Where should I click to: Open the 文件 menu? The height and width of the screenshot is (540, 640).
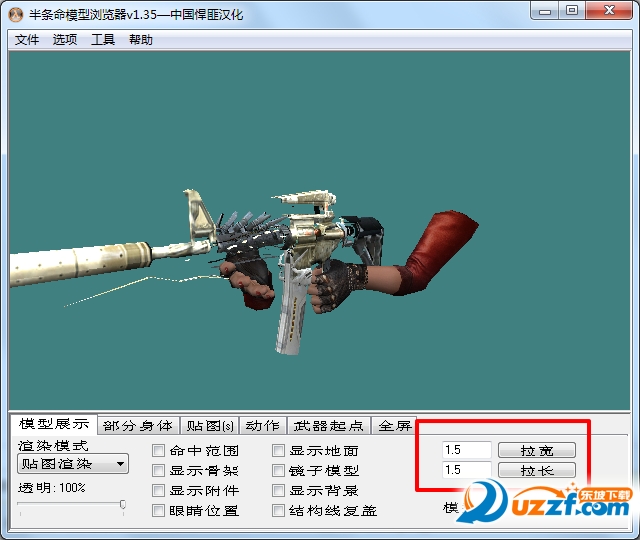pos(27,40)
